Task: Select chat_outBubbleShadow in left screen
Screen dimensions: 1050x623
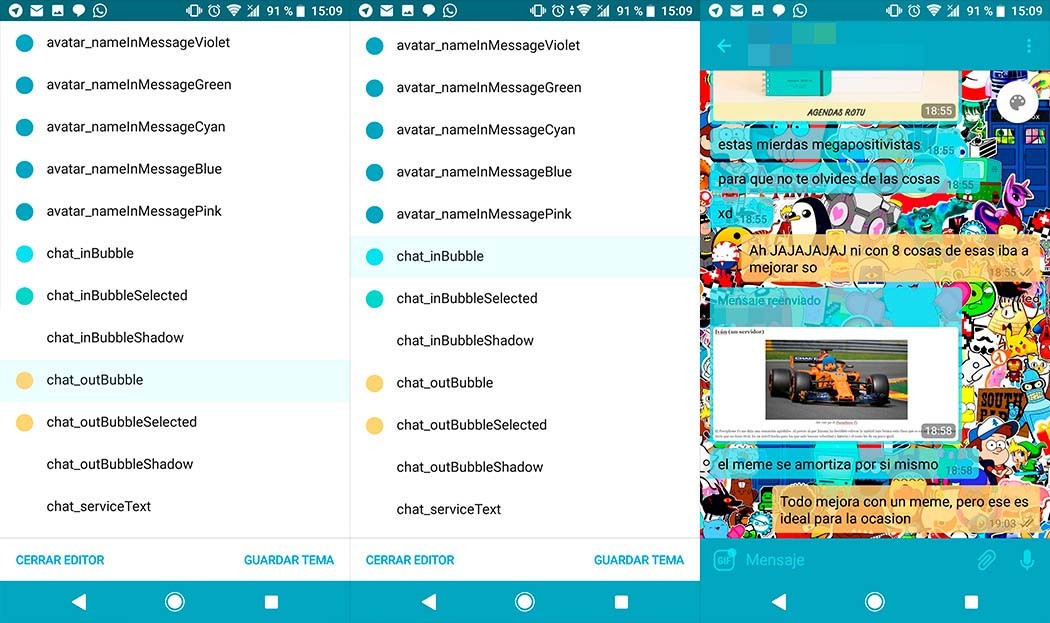Action: coord(175,465)
